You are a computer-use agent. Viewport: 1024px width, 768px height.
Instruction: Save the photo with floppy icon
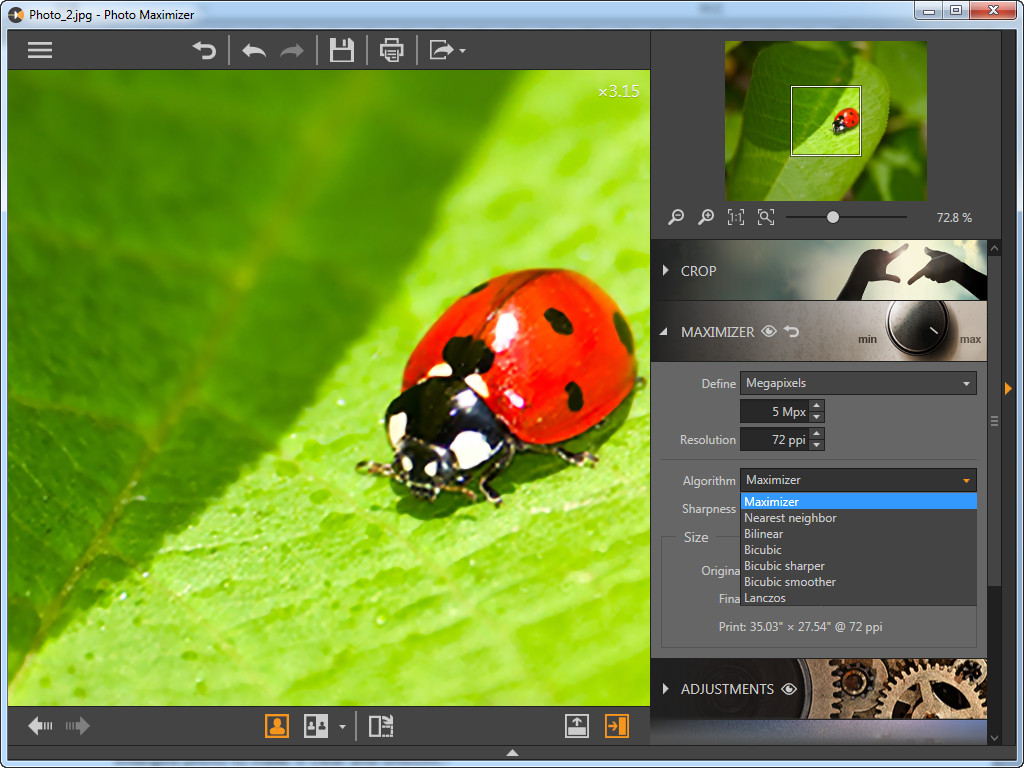point(342,50)
